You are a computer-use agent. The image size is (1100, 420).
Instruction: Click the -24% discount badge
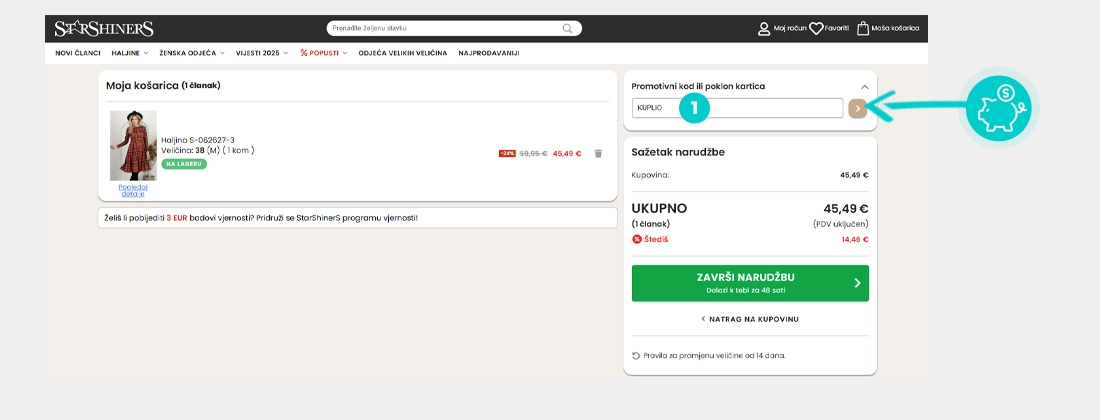[x=507, y=154]
